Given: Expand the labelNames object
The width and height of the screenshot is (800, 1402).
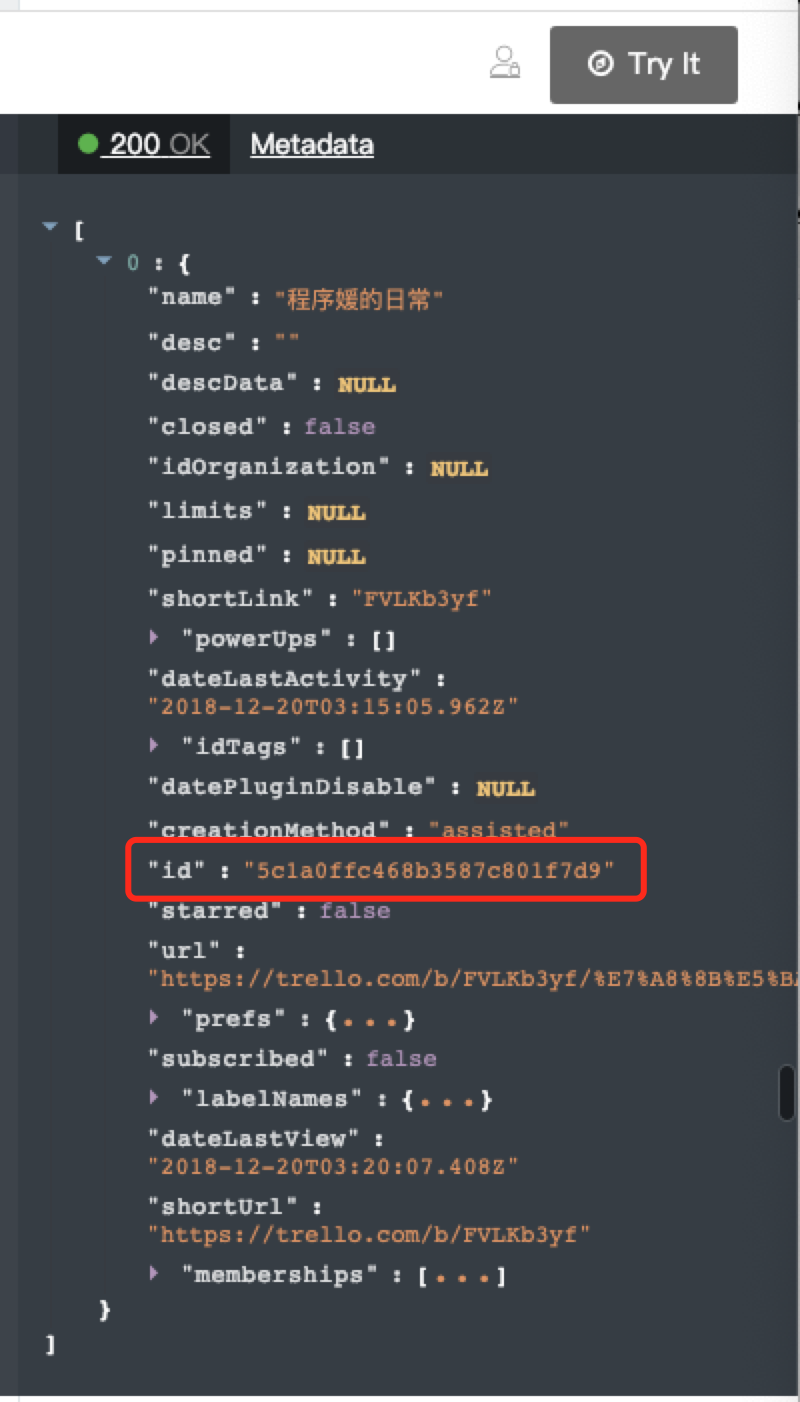Looking at the screenshot, I should coord(154,1097).
